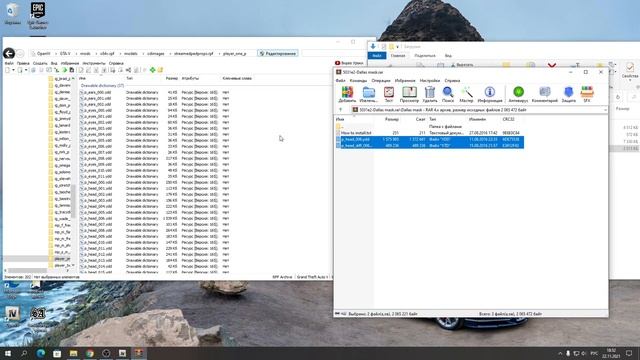Viewport: 640px width, 360px height.
Task: Click WinRAR Delete (Удалить) toolbar icon
Action: click(x=430, y=94)
